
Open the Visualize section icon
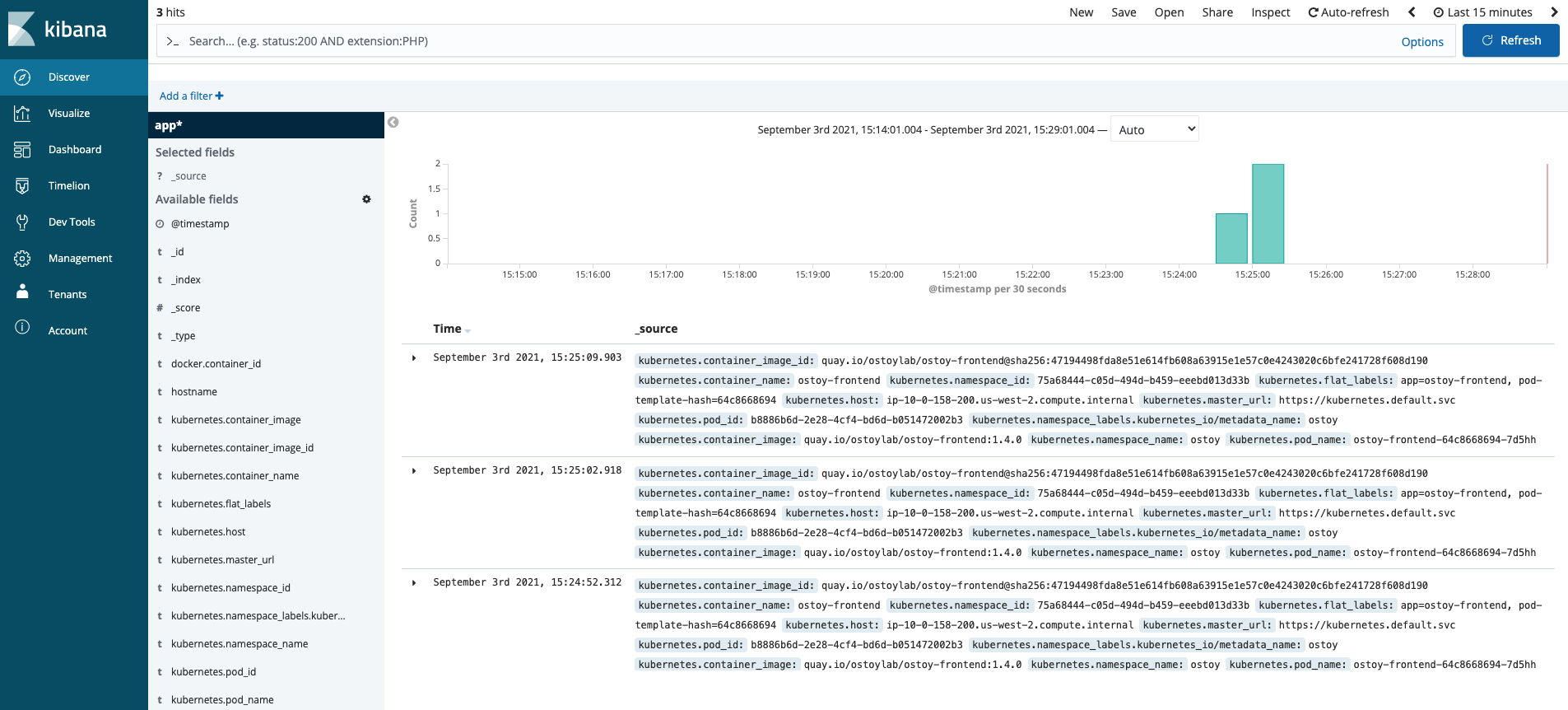coord(22,114)
